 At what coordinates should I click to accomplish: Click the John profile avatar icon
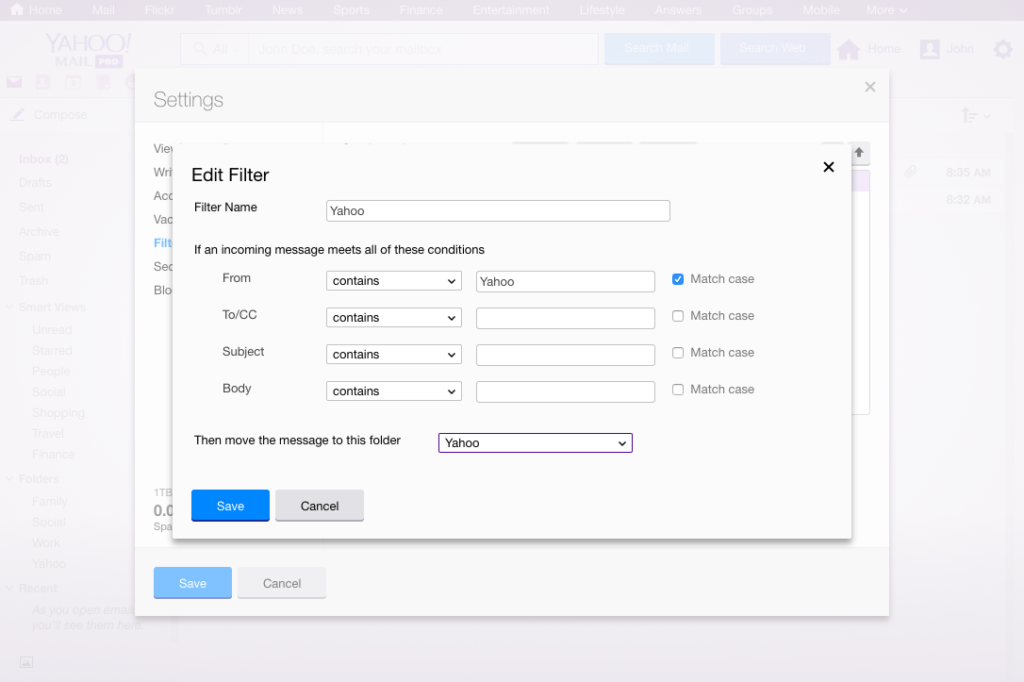point(930,49)
